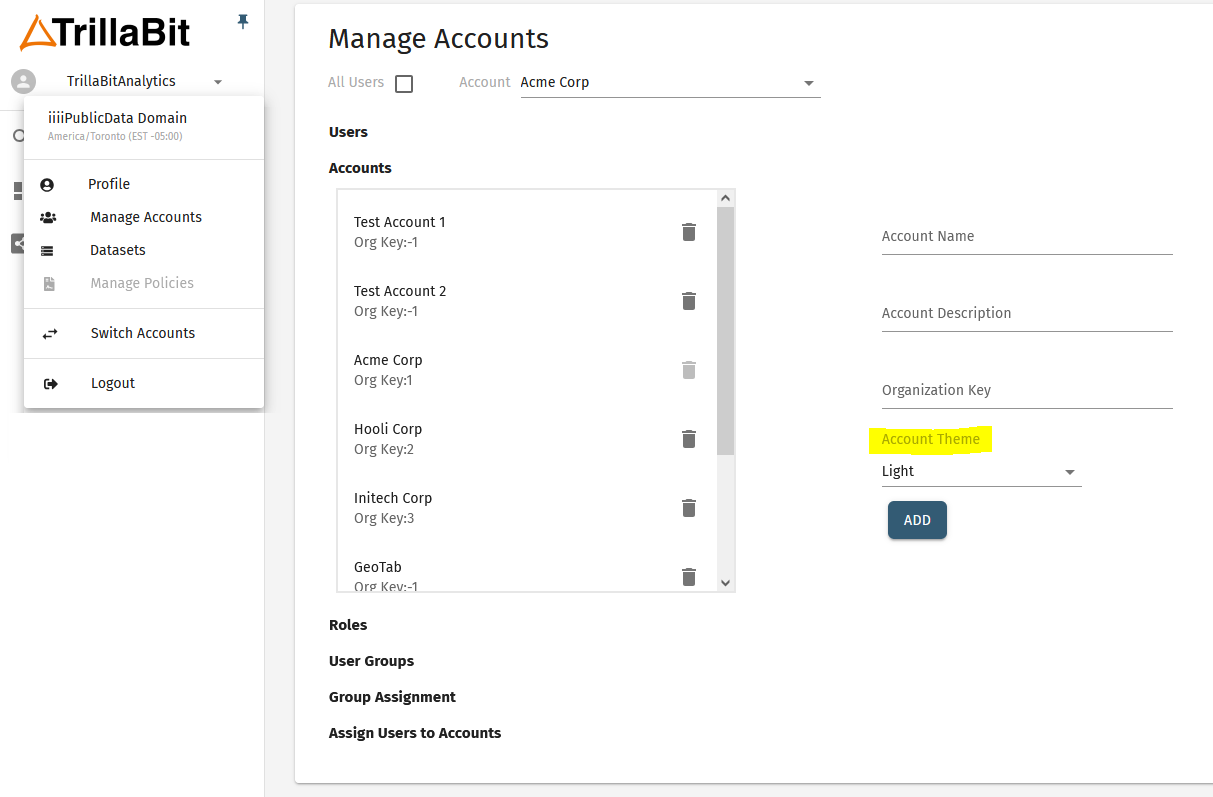1213x797 pixels.
Task: Click trash icon for Test Account 2
Action: coord(688,301)
